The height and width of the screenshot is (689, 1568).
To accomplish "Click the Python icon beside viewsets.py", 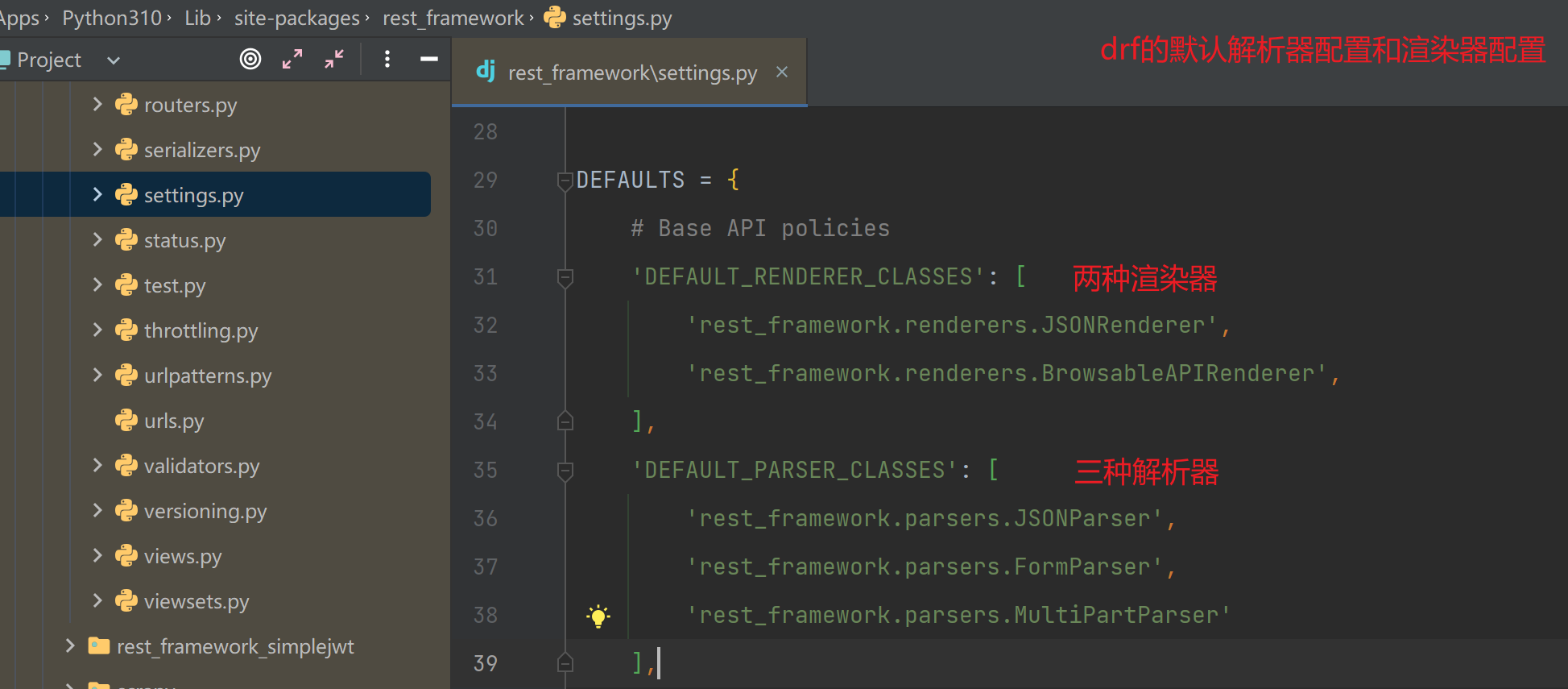I will click(126, 600).
